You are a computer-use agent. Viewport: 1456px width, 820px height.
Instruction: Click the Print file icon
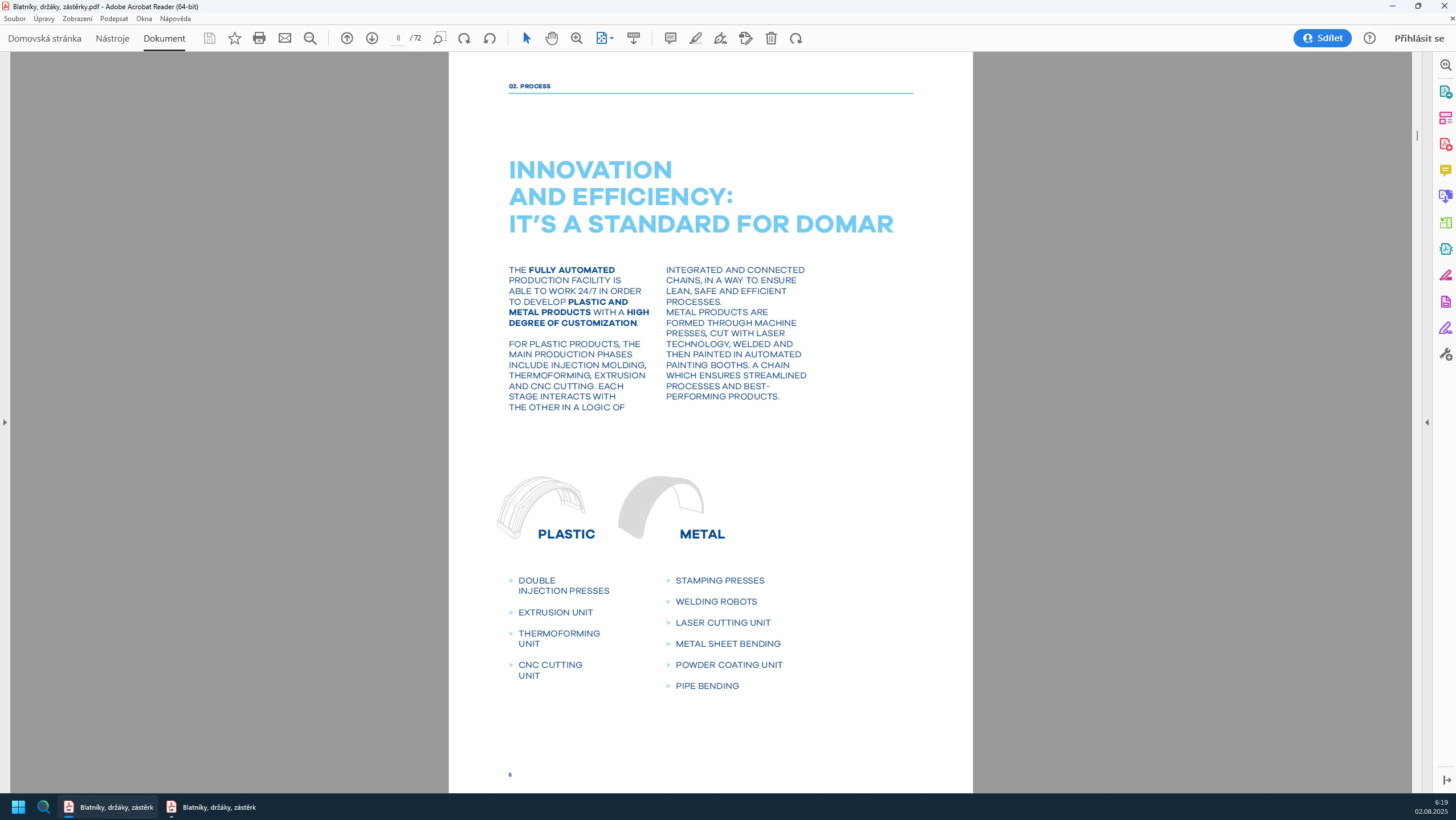(x=259, y=38)
